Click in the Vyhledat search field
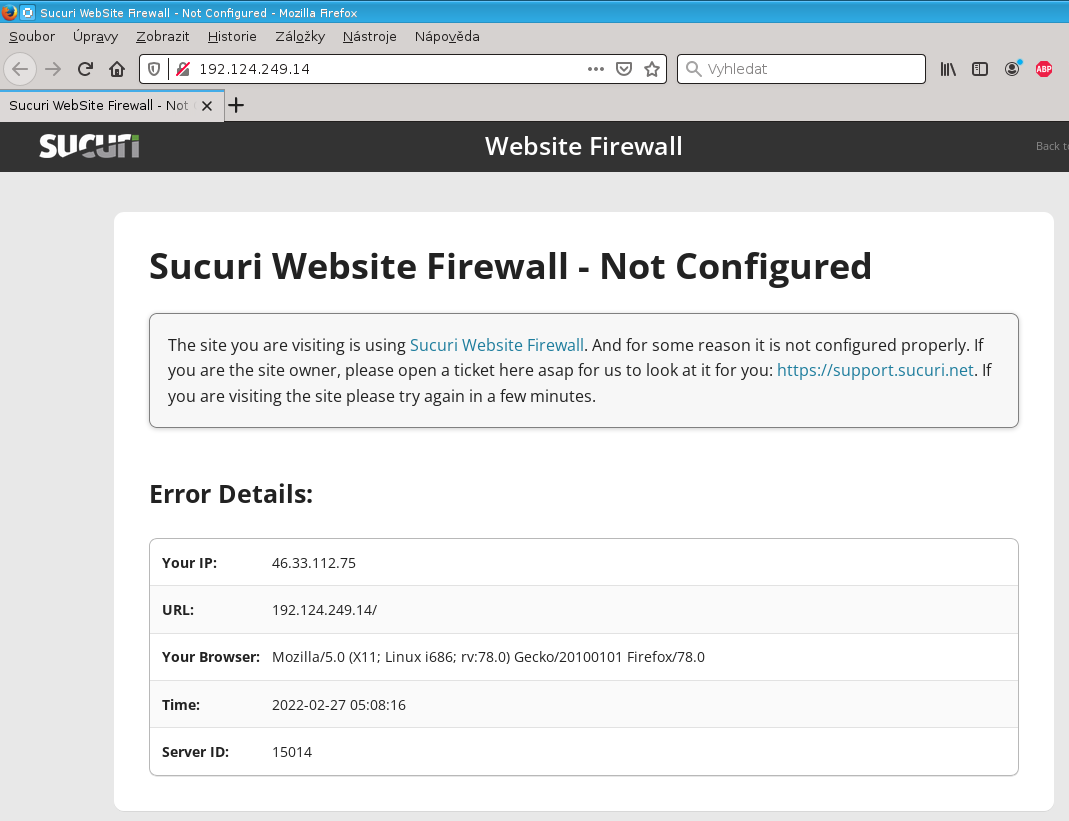The height and width of the screenshot is (821, 1069). pos(810,69)
